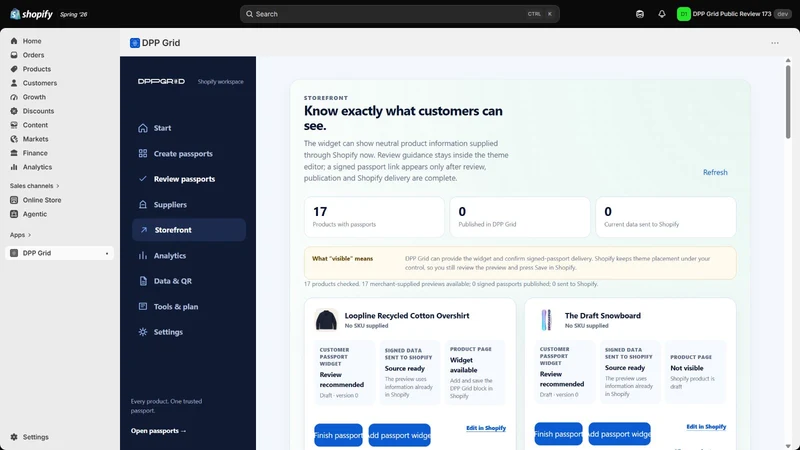Screen dimensions: 800x450
Task: Open the three-dot menu in app header
Action: point(775,43)
